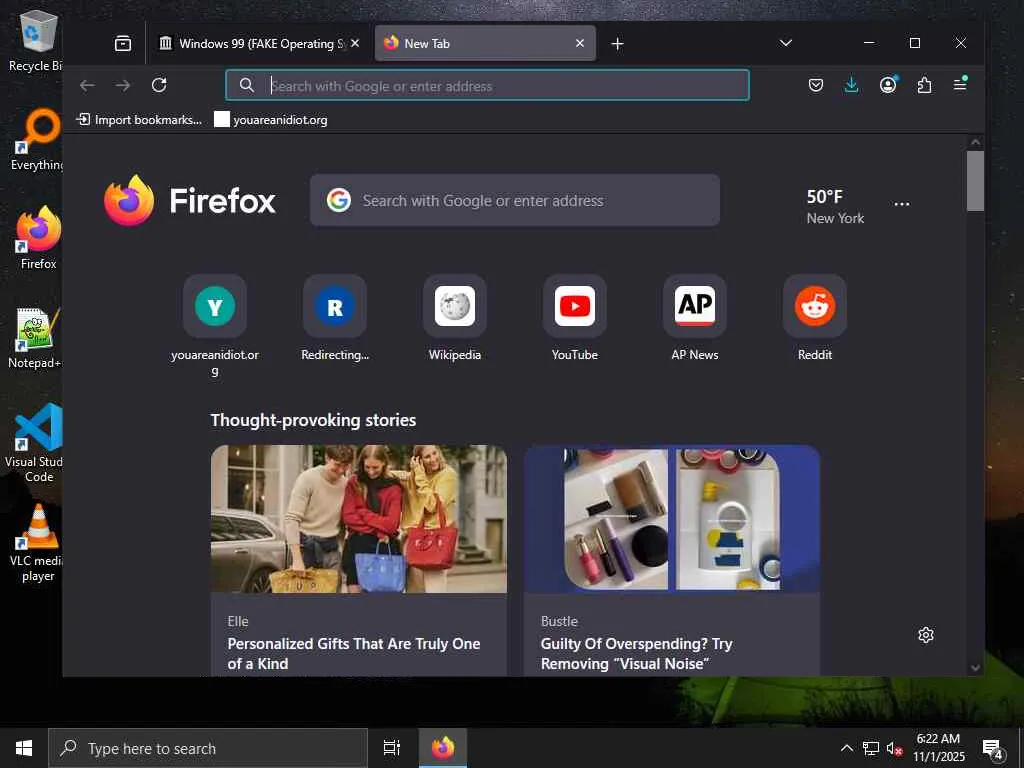
Task: Open Bustle story thumbnail image
Action: point(672,519)
